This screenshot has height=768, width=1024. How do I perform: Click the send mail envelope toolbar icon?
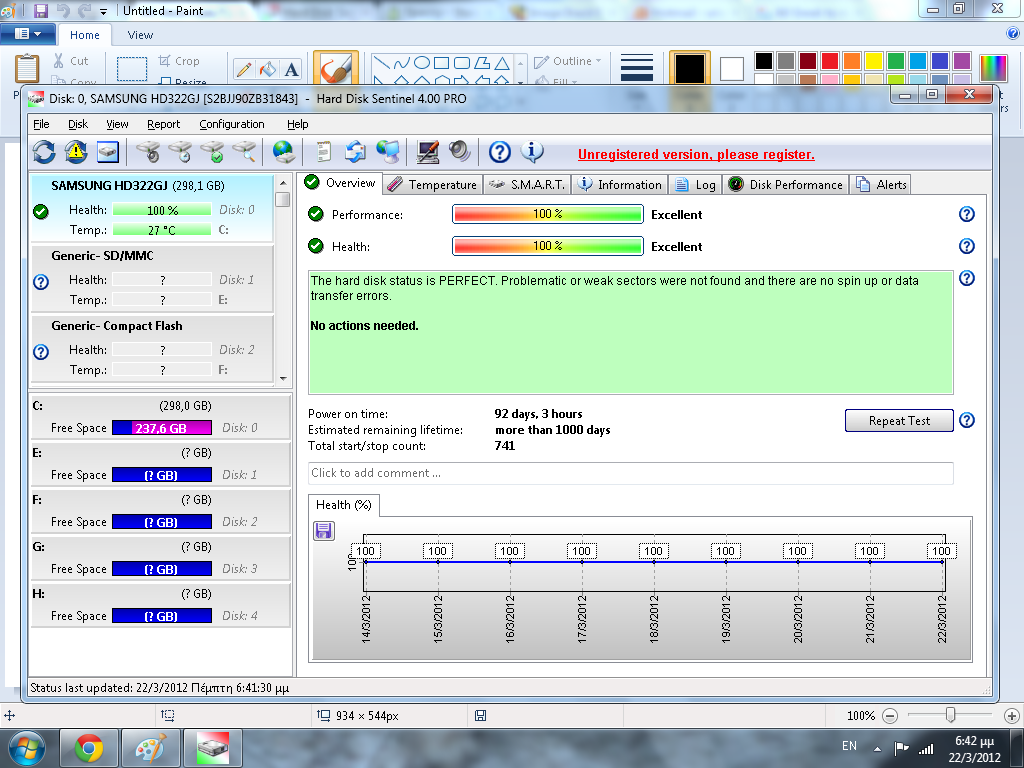coord(355,152)
